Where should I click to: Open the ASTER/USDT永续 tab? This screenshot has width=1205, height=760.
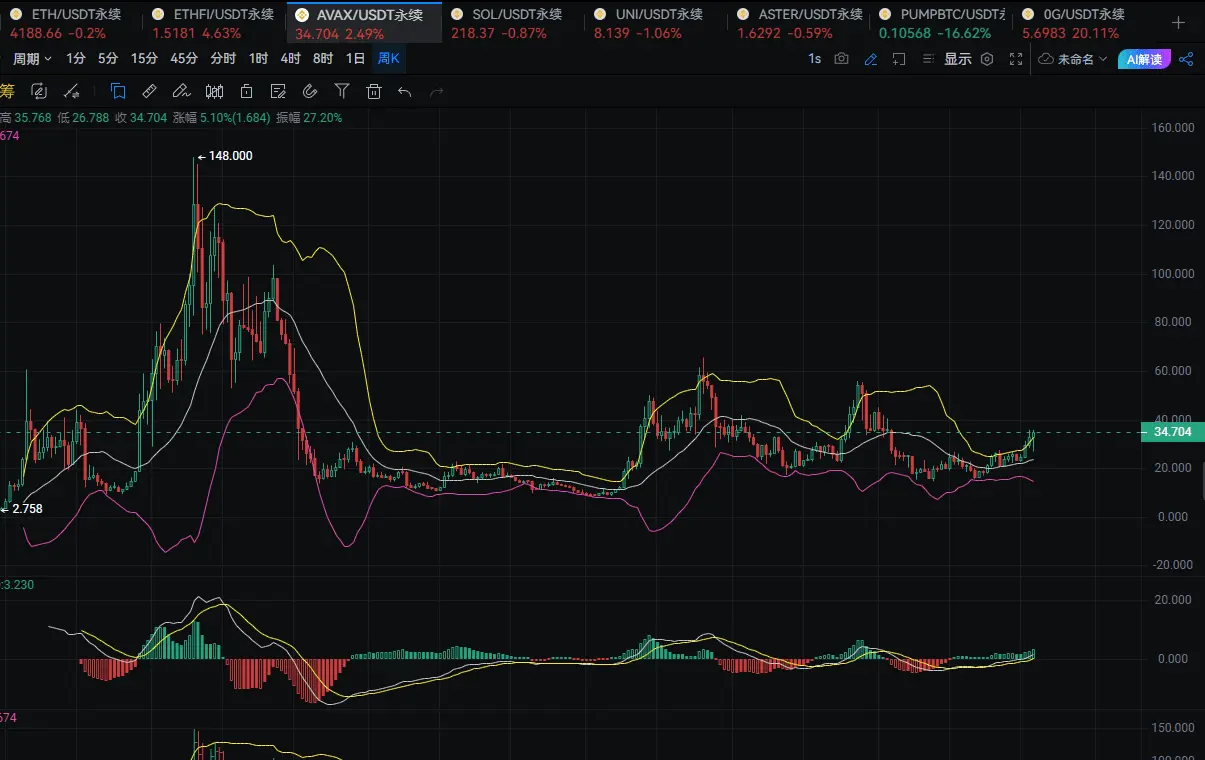point(800,22)
